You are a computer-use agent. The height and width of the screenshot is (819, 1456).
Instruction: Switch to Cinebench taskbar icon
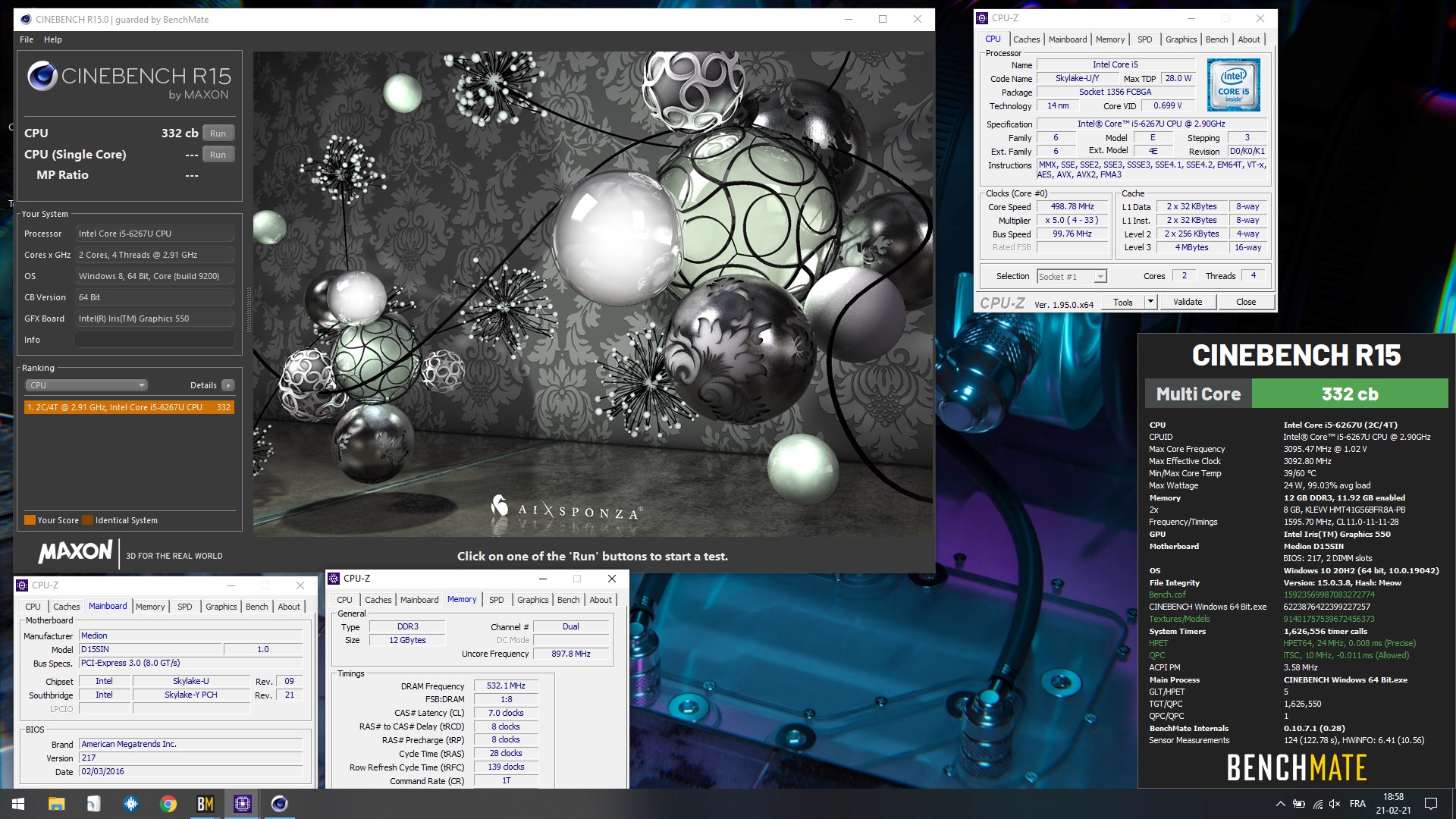(x=280, y=804)
